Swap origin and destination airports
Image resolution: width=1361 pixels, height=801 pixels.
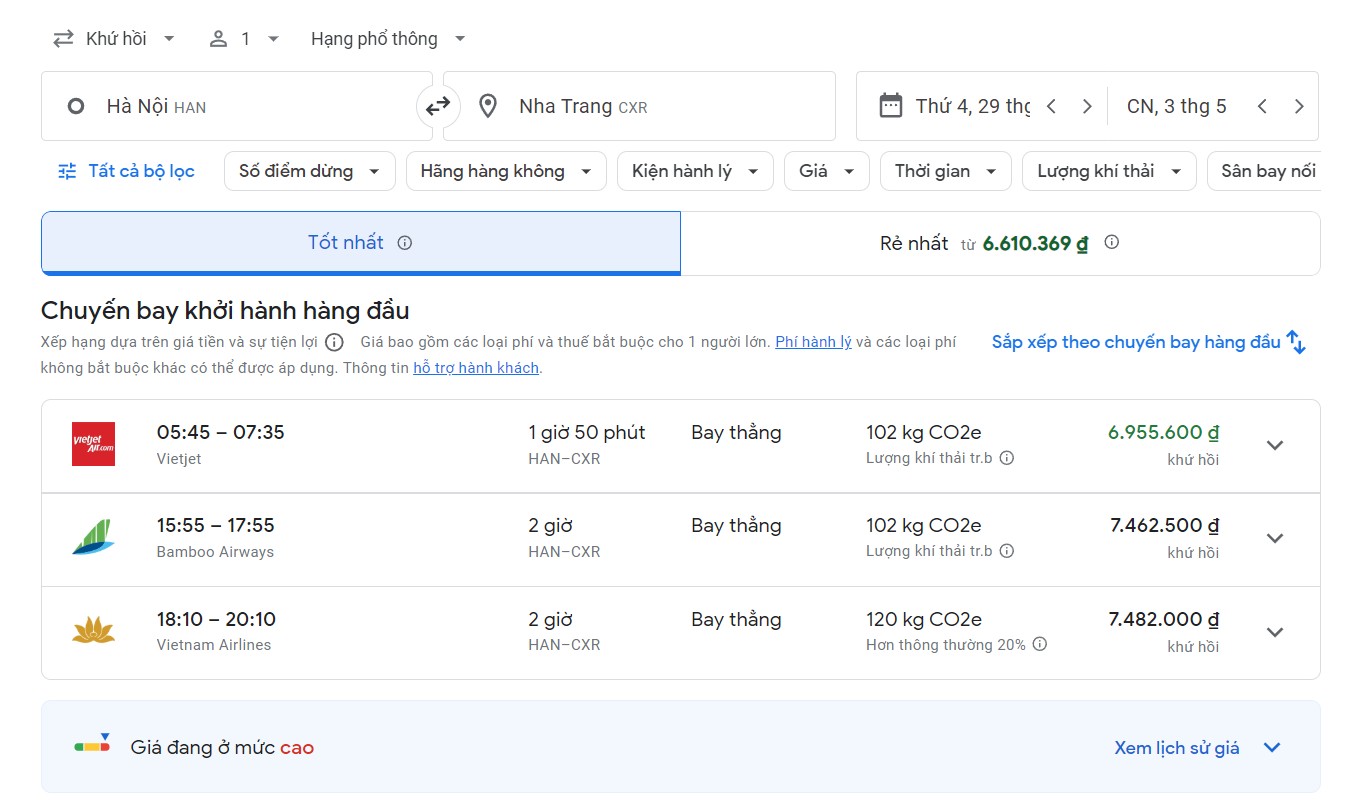[x=438, y=106]
